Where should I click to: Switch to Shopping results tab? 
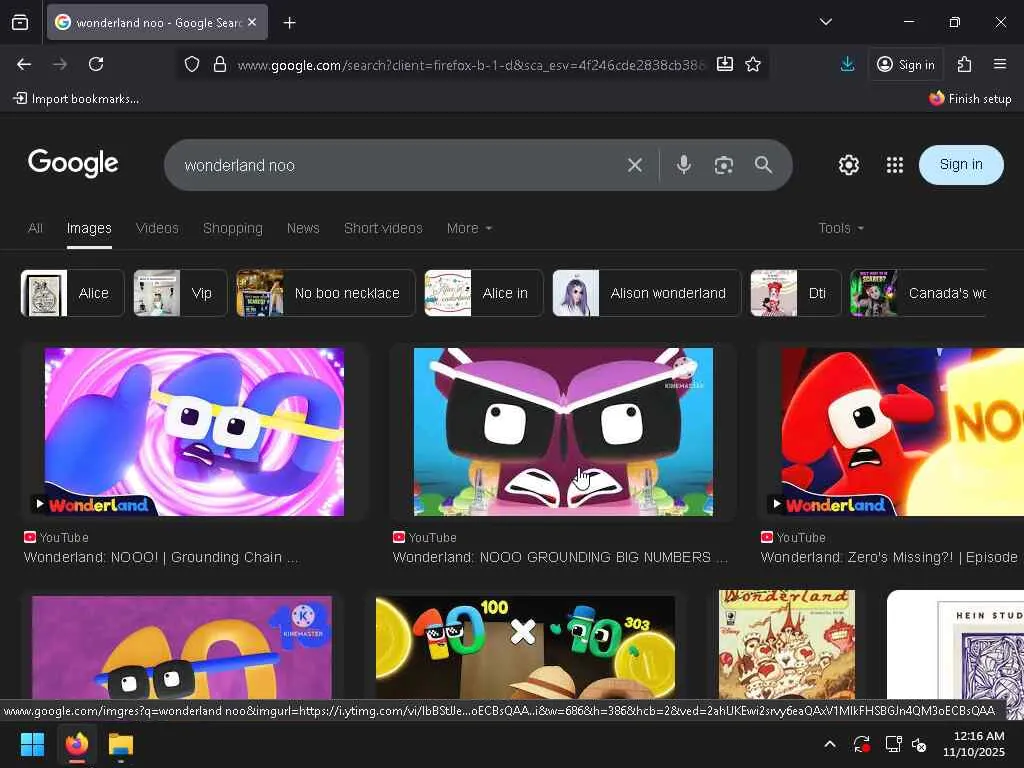(x=232, y=228)
